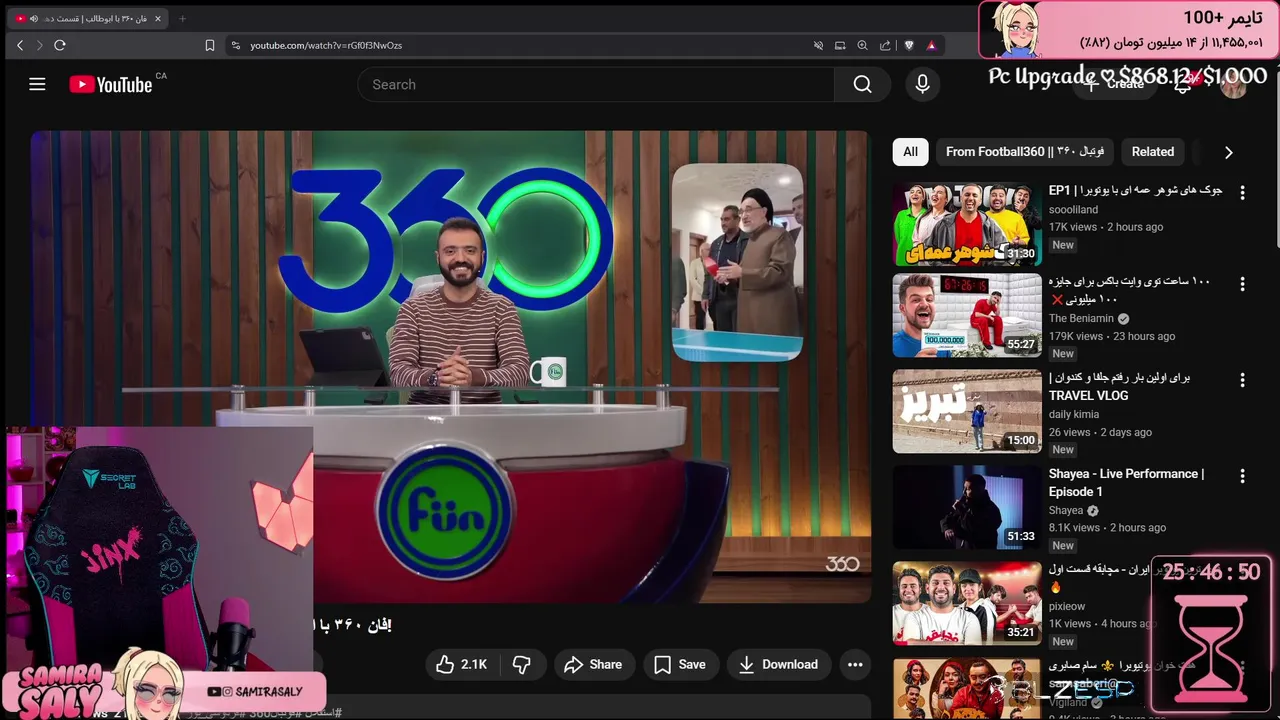Image resolution: width=1280 pixels, height=720 pixels.
Task: Share the video
Action: point(593,664)
